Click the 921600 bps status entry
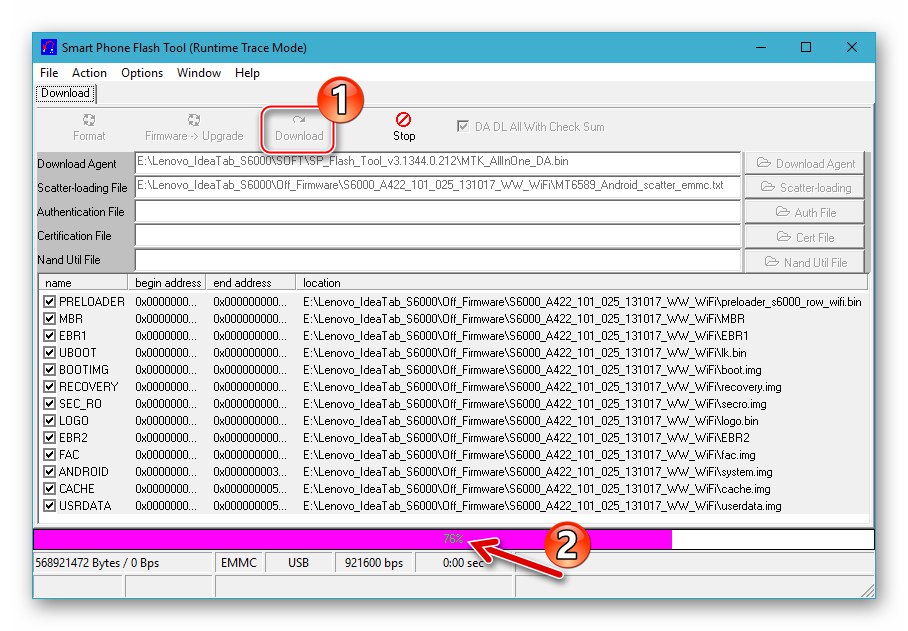908x631 pixels. [374, 563]
